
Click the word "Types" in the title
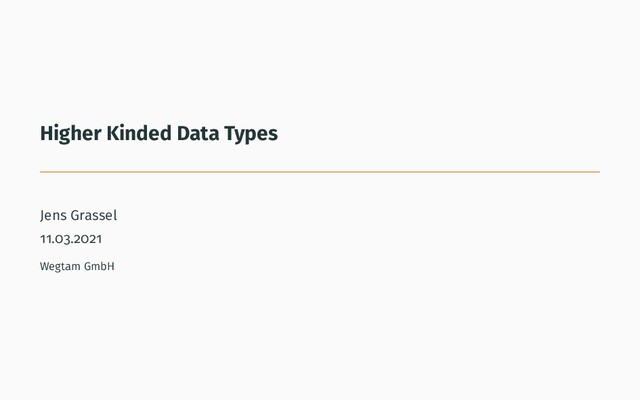click(x=251, y=133)
